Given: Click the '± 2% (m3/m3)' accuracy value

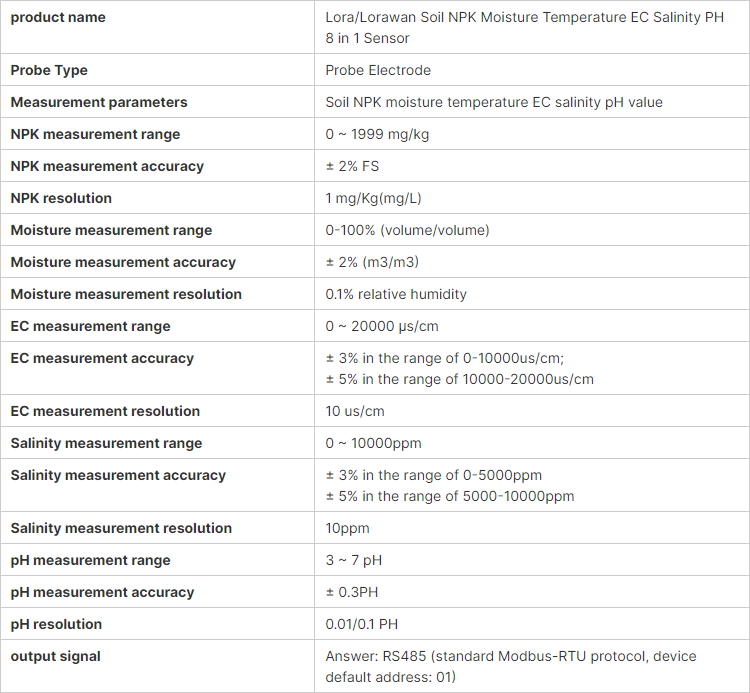Looking at the screenshot, I should click(x=372, y=262).
